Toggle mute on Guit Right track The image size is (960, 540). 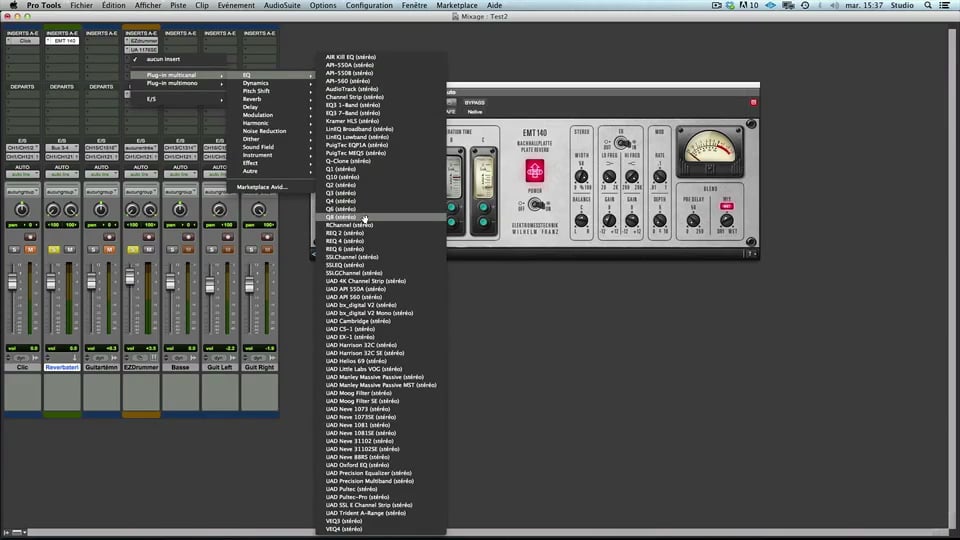(267, 249)
